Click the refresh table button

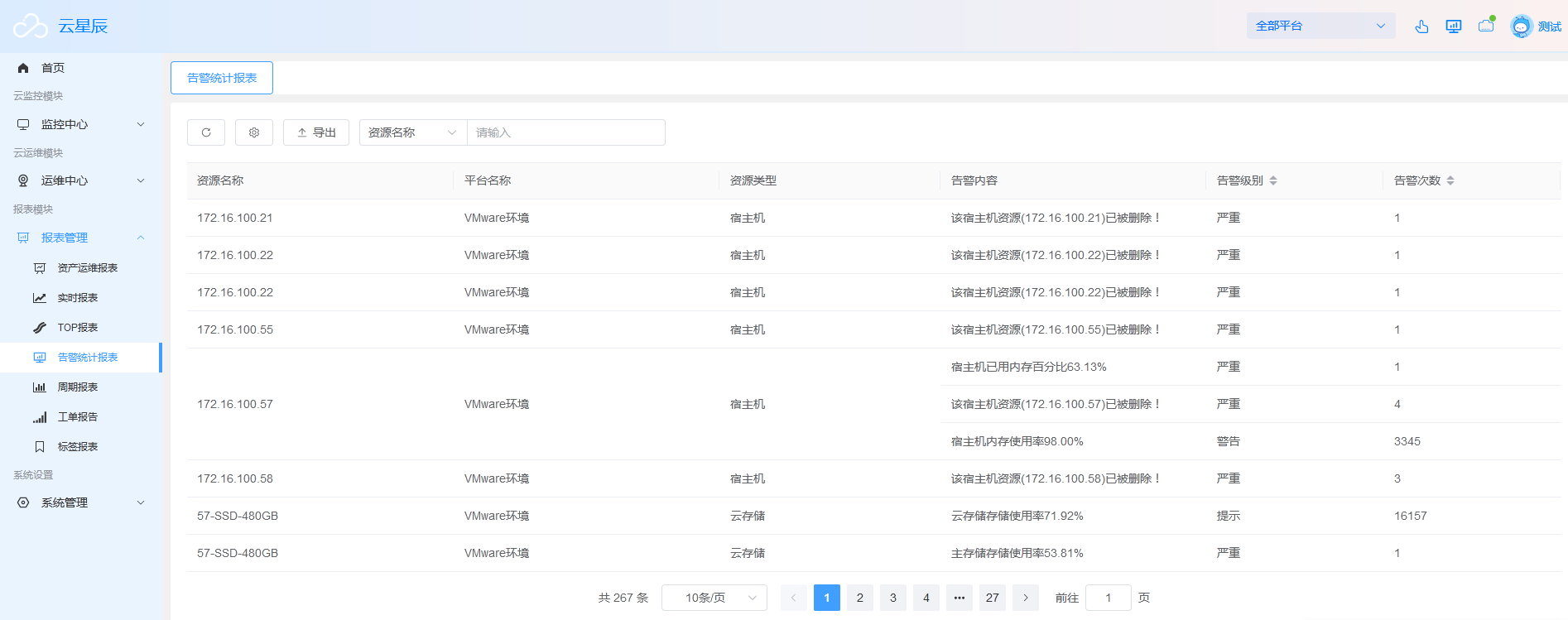click(x=206, y=132)
